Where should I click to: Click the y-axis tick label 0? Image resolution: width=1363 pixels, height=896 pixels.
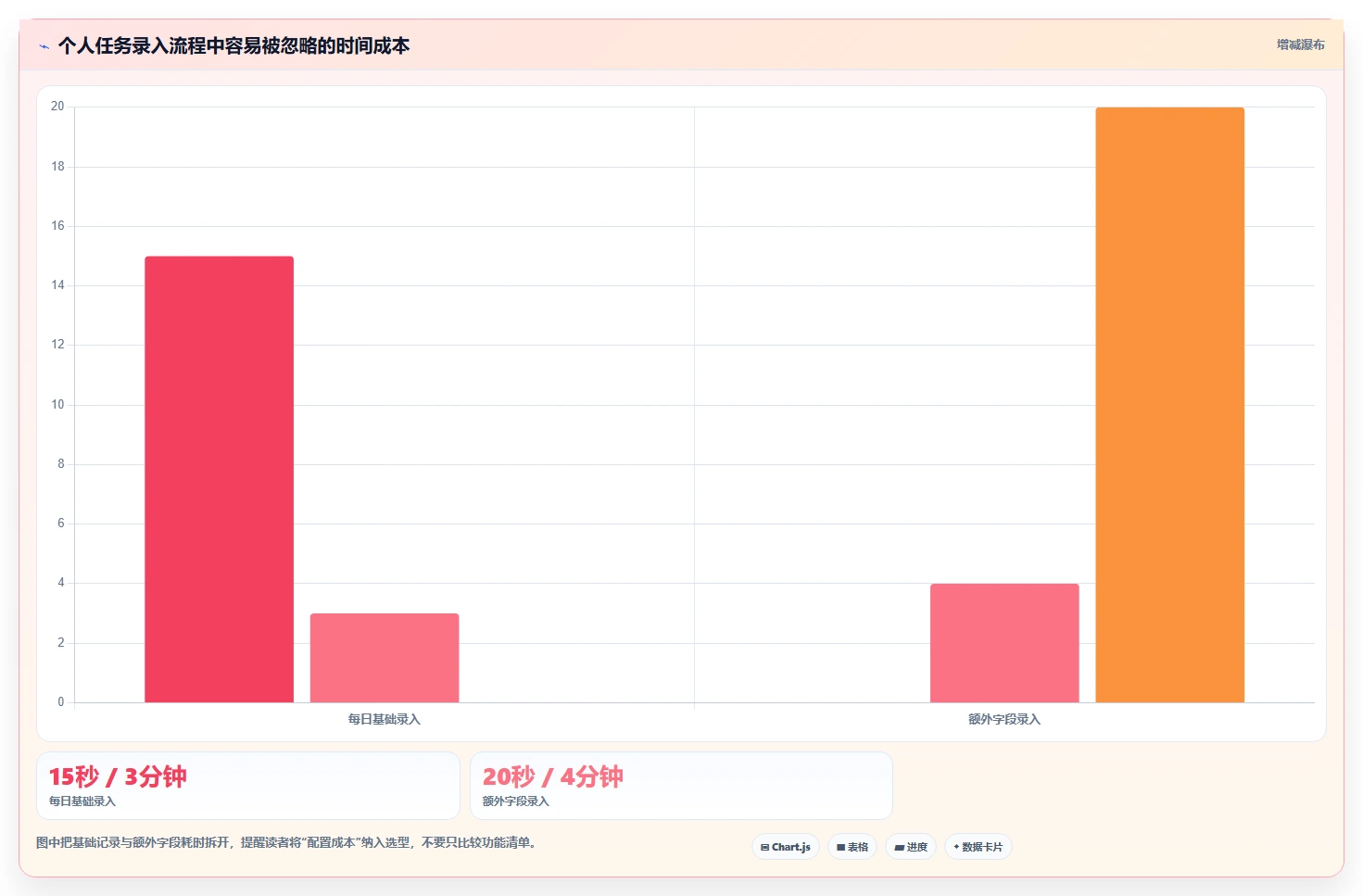[x=61, y=702]
